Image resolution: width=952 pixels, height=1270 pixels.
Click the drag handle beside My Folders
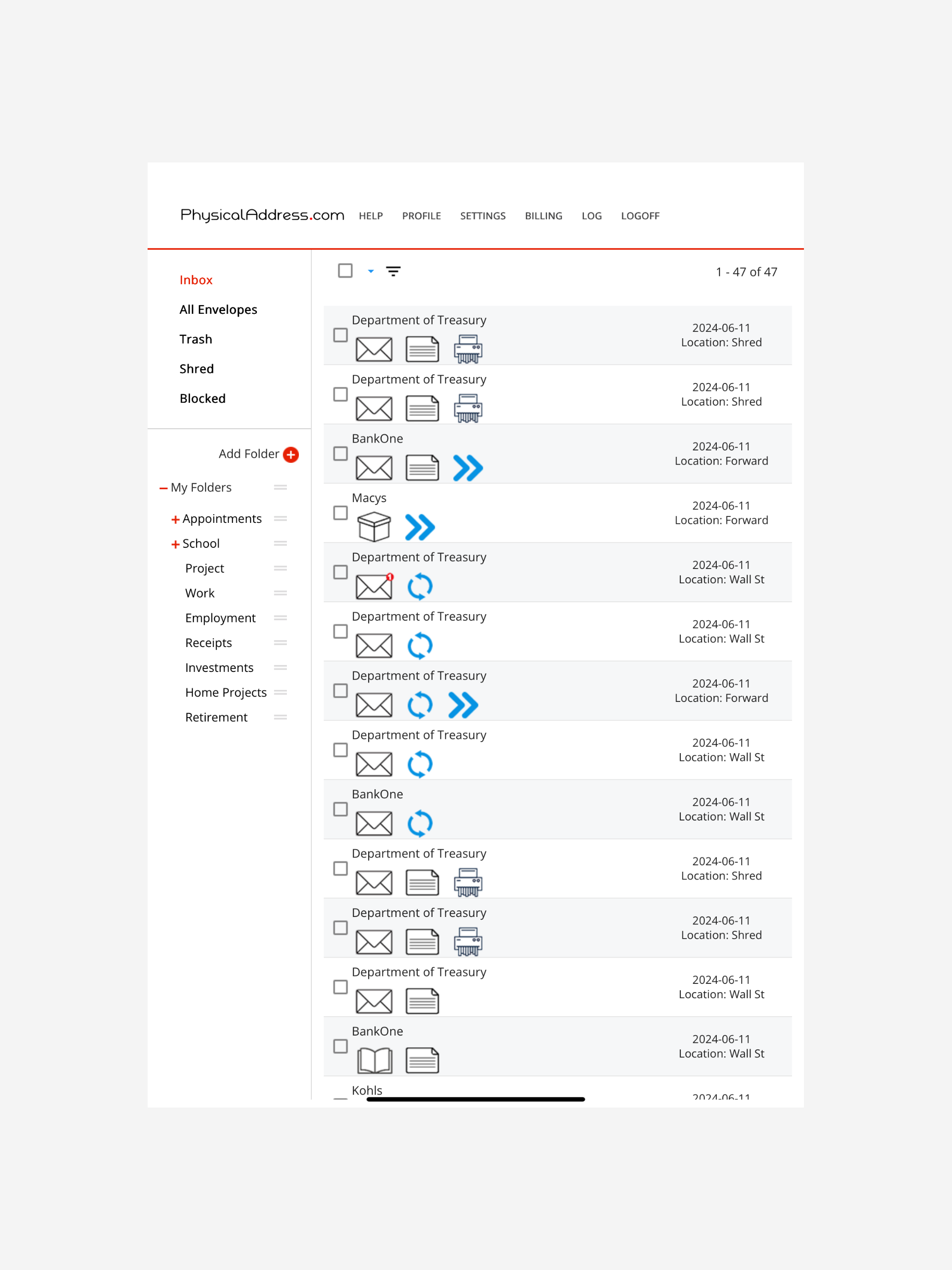[x=280, y=487]
